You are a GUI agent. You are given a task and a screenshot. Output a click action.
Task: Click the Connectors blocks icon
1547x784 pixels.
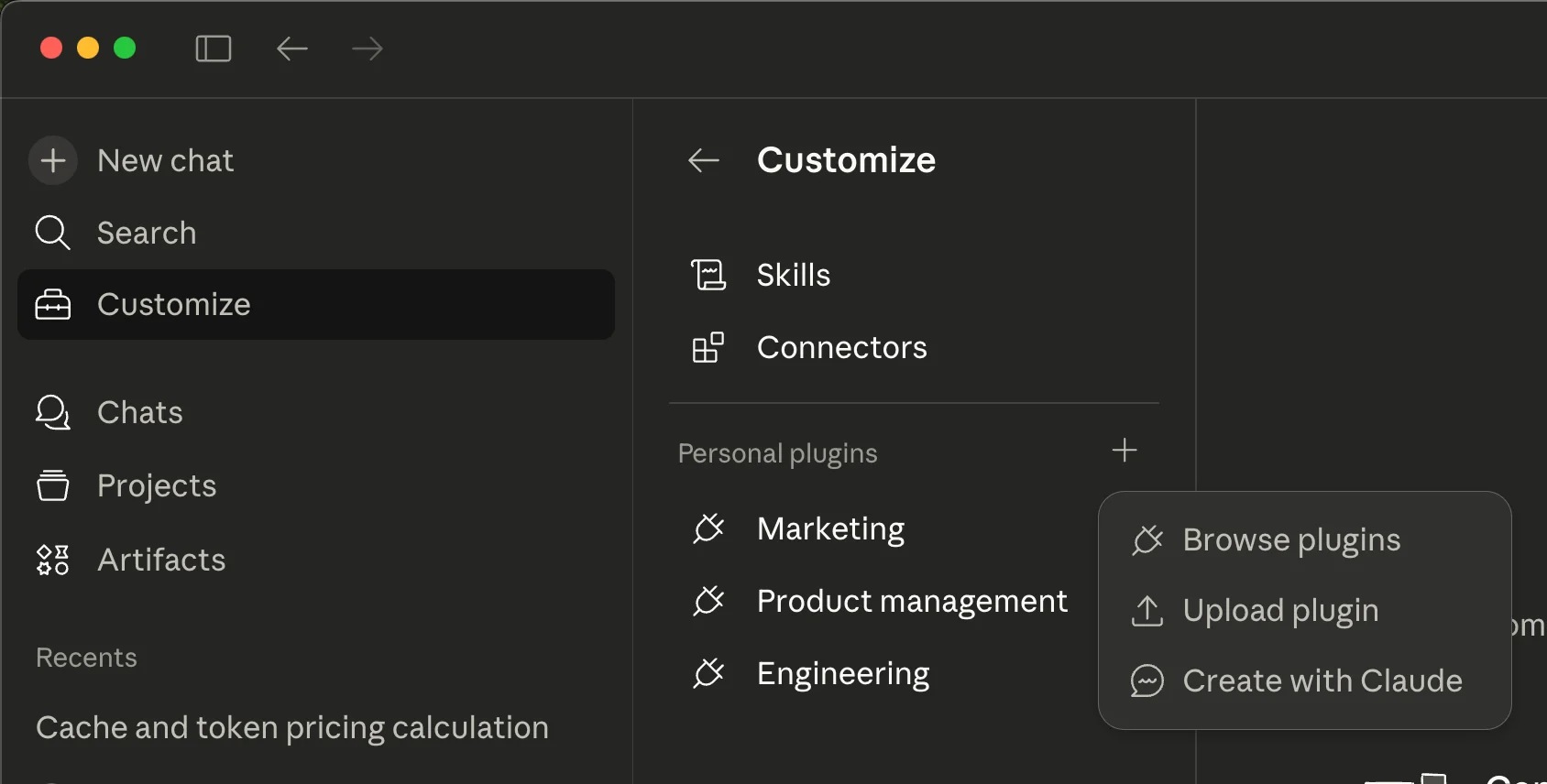click(708, 347)
